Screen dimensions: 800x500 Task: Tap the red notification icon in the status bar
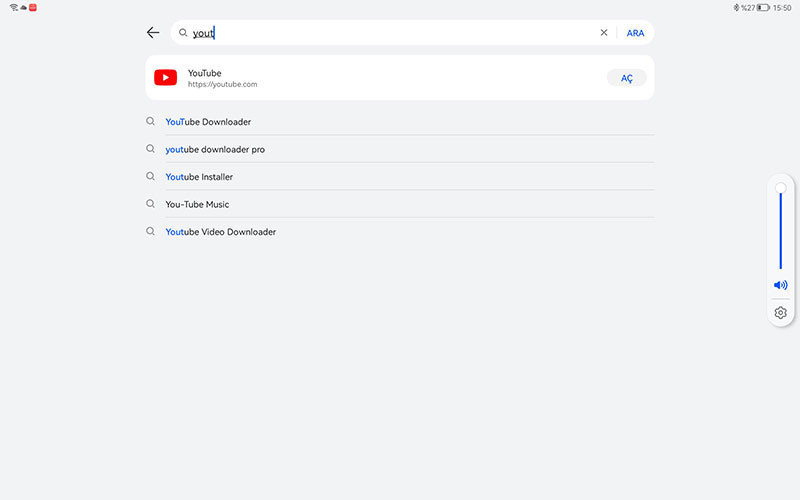(x=33, y=7)
